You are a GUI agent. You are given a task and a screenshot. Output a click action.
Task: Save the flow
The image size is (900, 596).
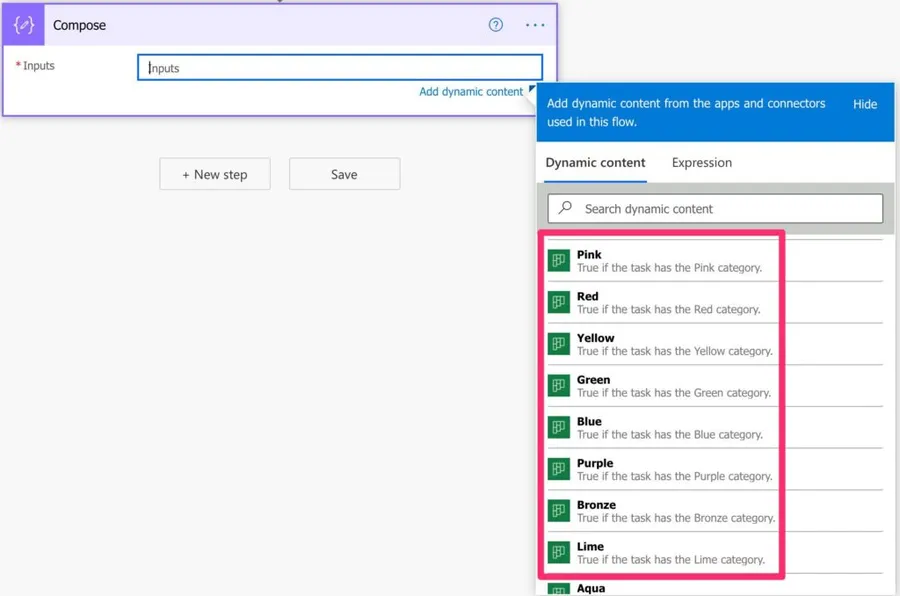[x=344, y=174]
